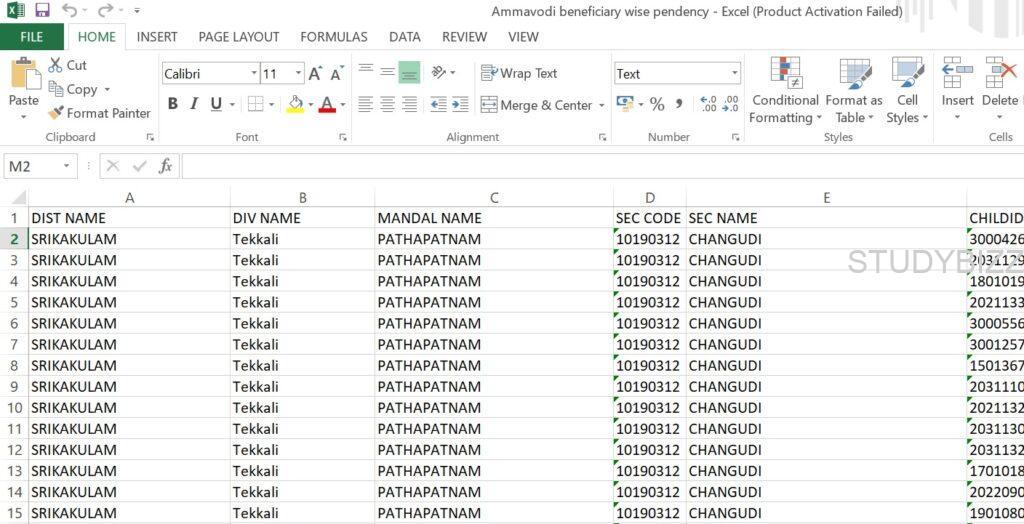Open Conditional Formatting button
This screenshot has width=1024, height=524.
786,91
